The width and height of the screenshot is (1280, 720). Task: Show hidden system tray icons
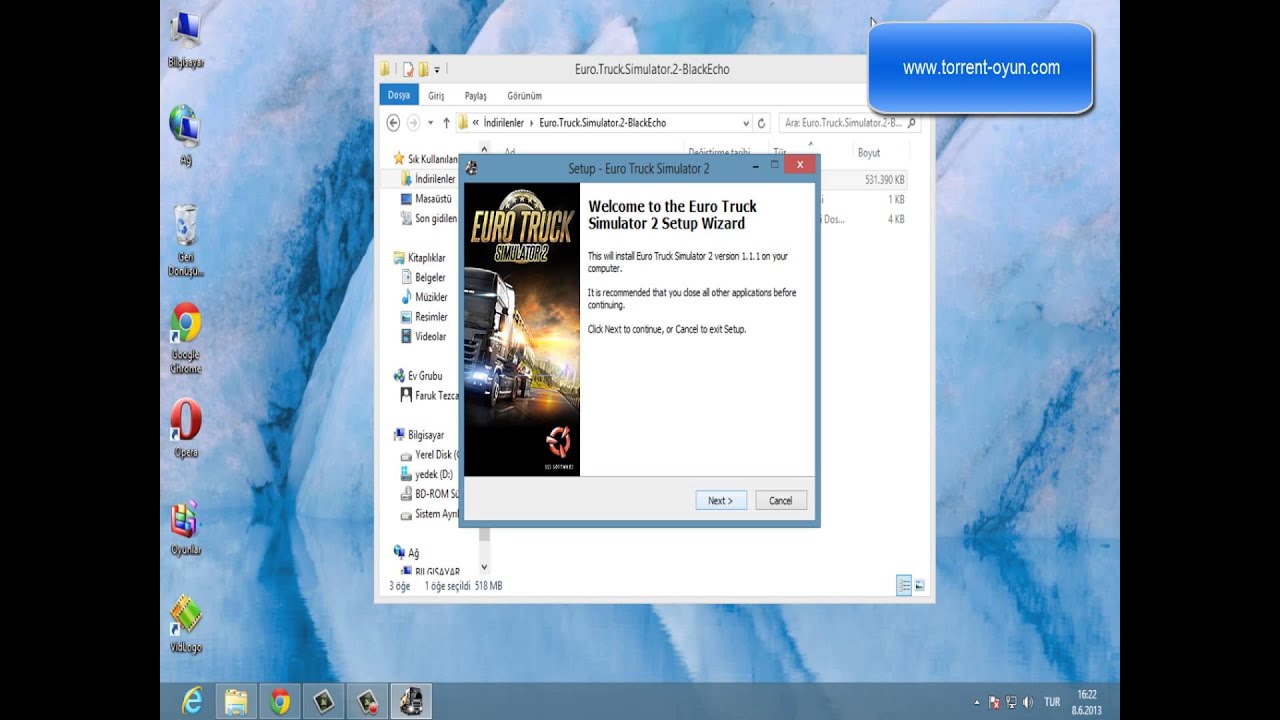[977, 703]
